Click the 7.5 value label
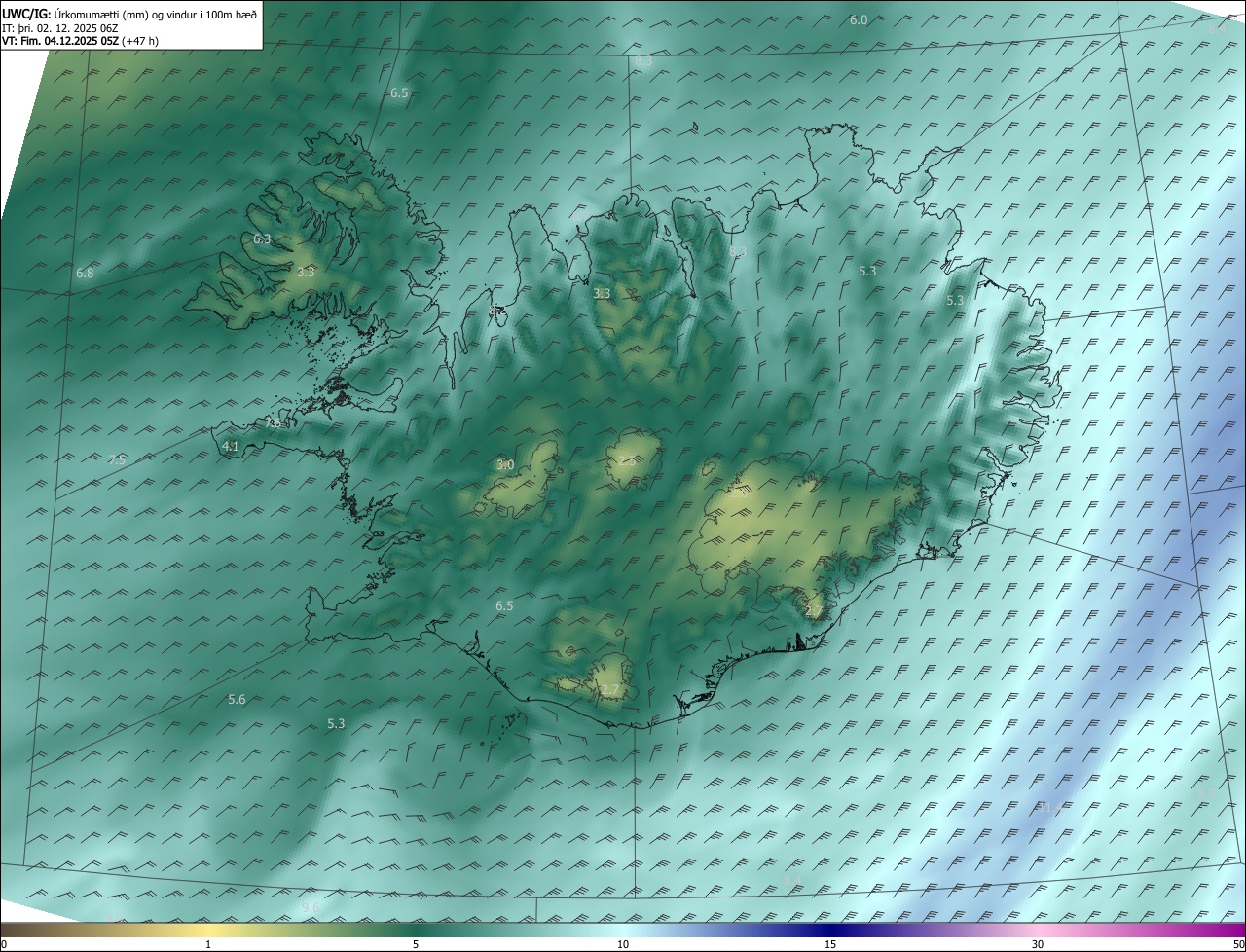The image size is (1246, 952). tap(116, 460)
